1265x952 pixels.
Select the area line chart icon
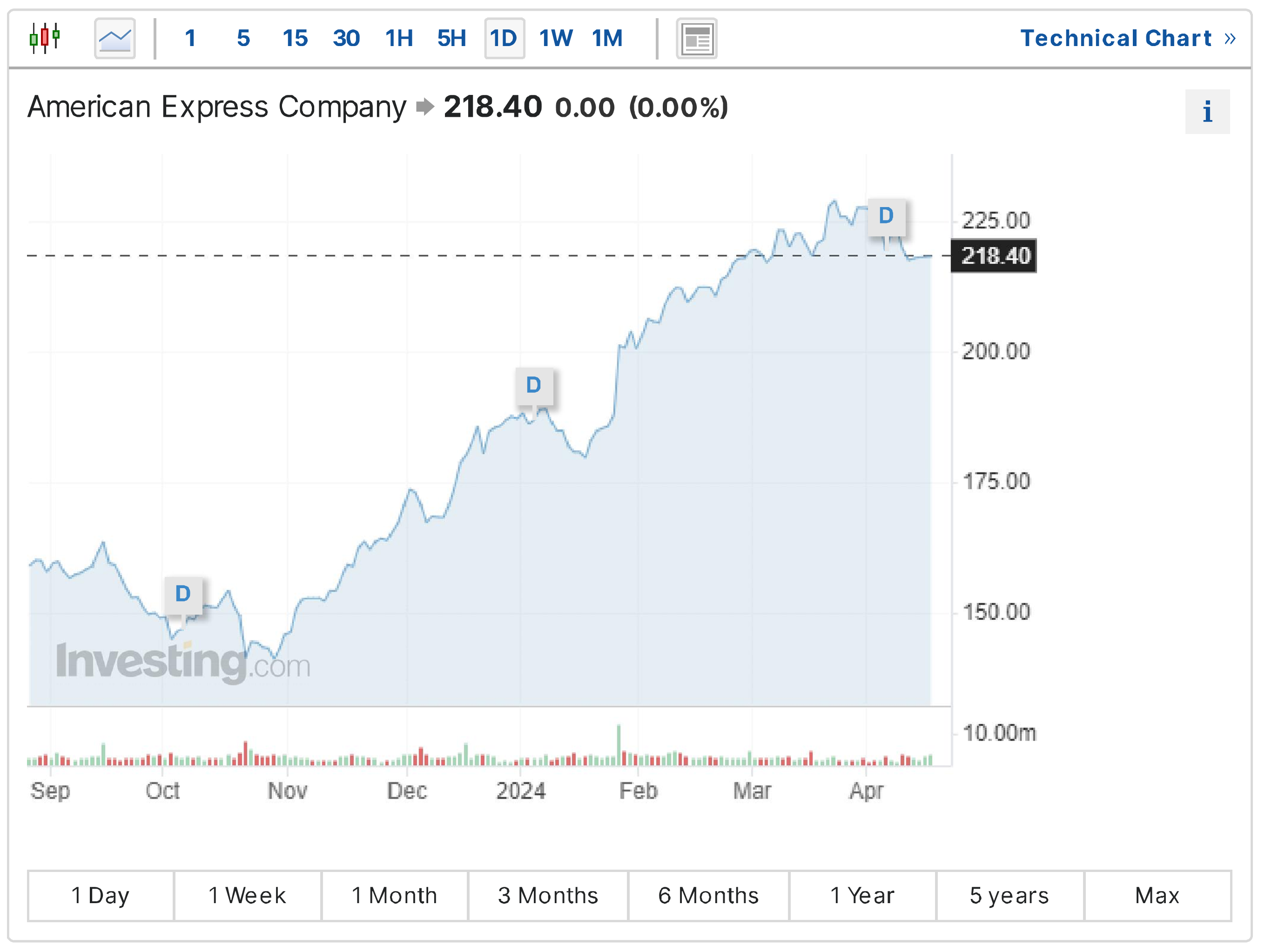pos(115,38)
